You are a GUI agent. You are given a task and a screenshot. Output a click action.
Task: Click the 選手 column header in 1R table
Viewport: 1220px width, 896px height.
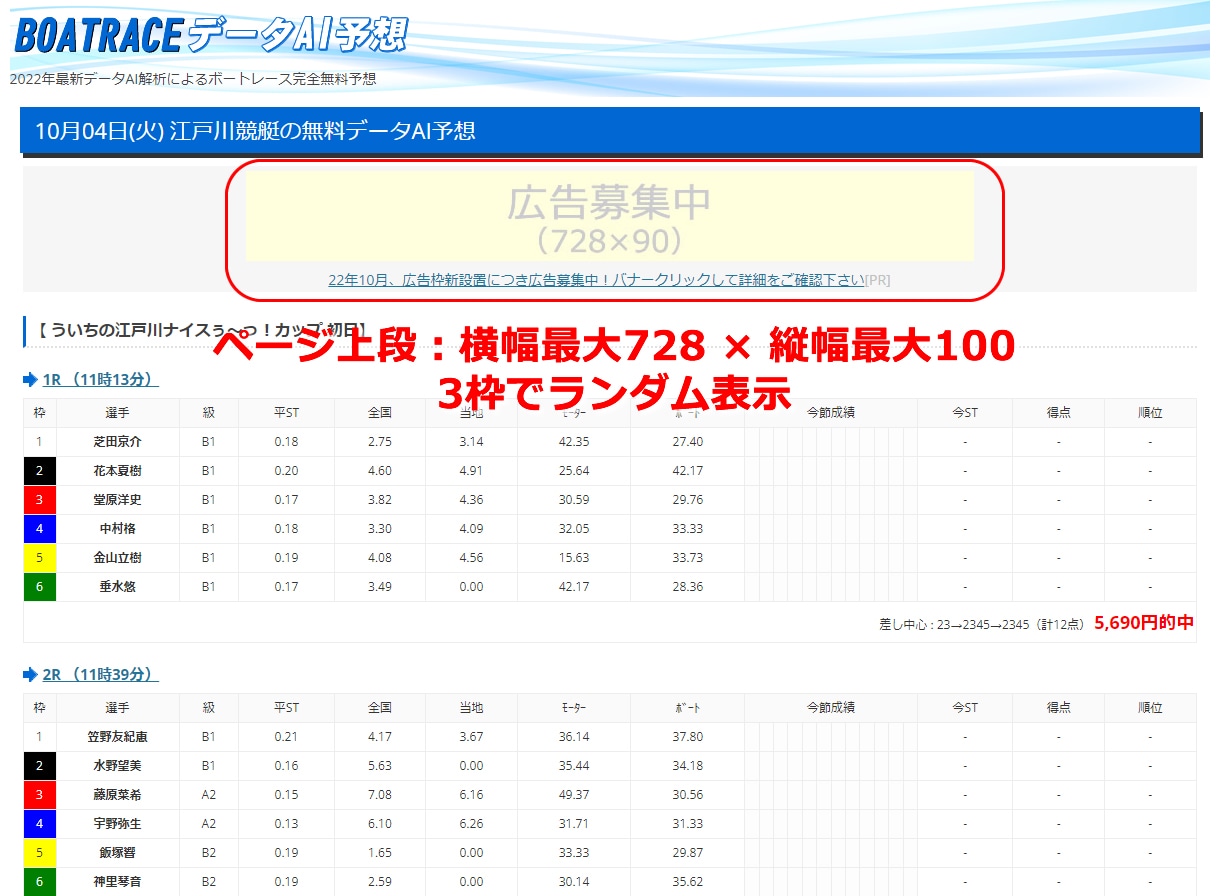118,413
